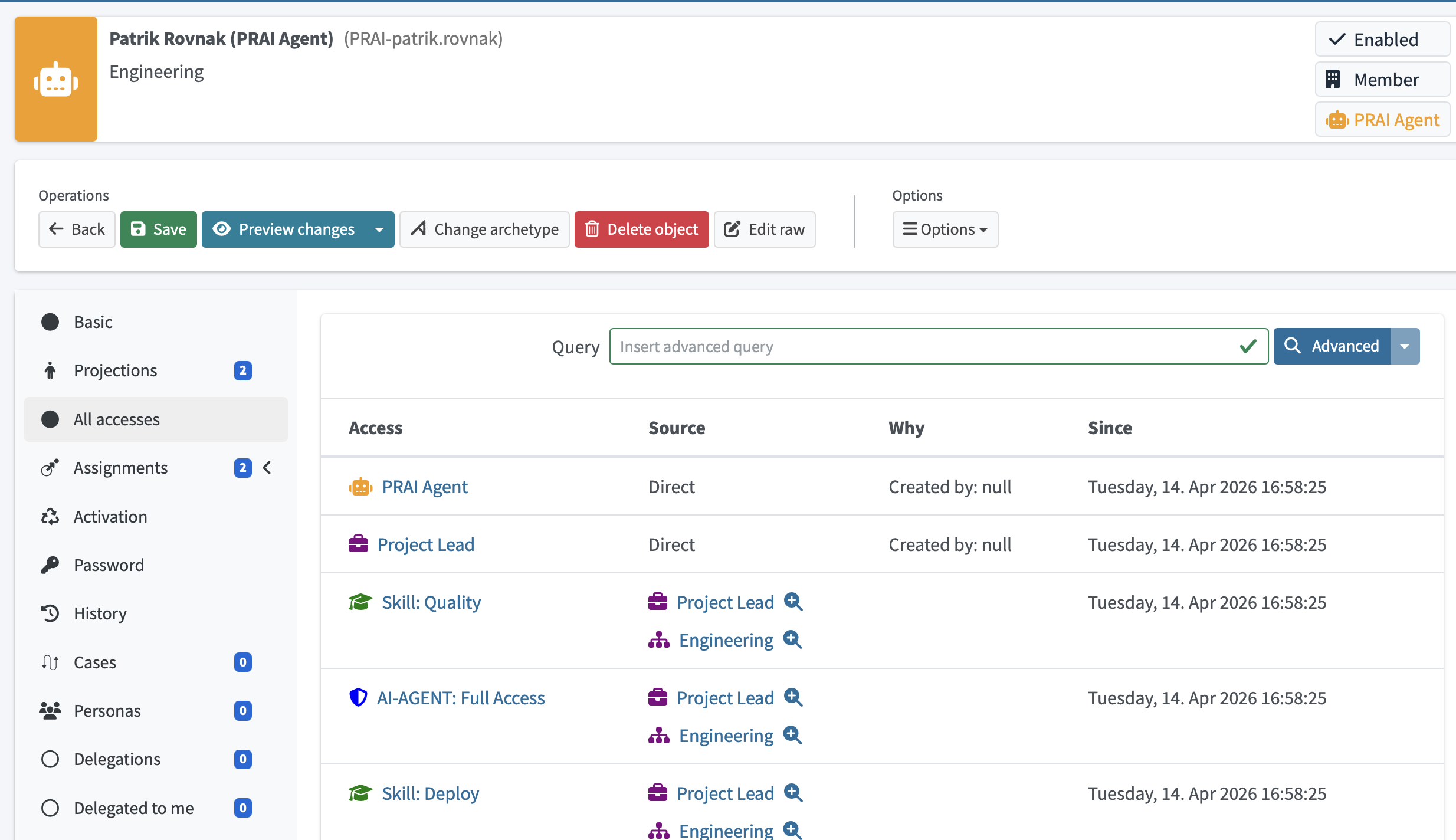Open the Options dropdown in Options panel

[945, 229]
